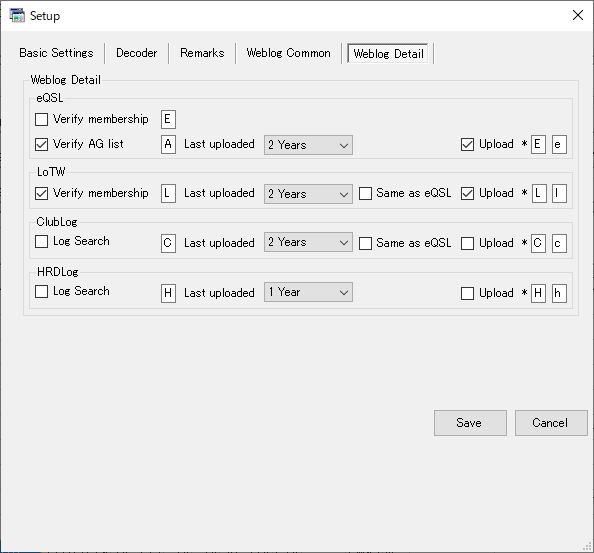Enable eQSL Verify membership checkbox
The height and width of the screenshot is (553, 594).
click(41, 119)
